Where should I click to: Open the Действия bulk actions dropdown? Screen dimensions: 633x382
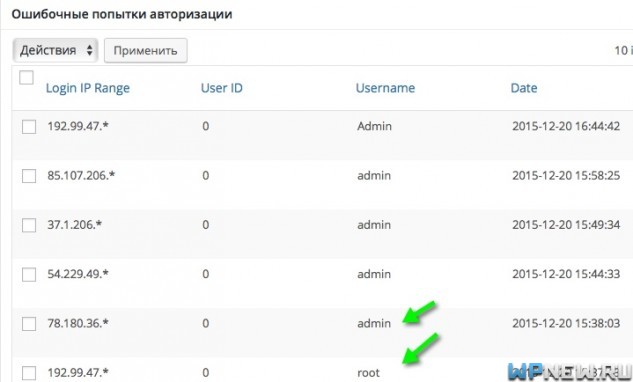(55, 50)
